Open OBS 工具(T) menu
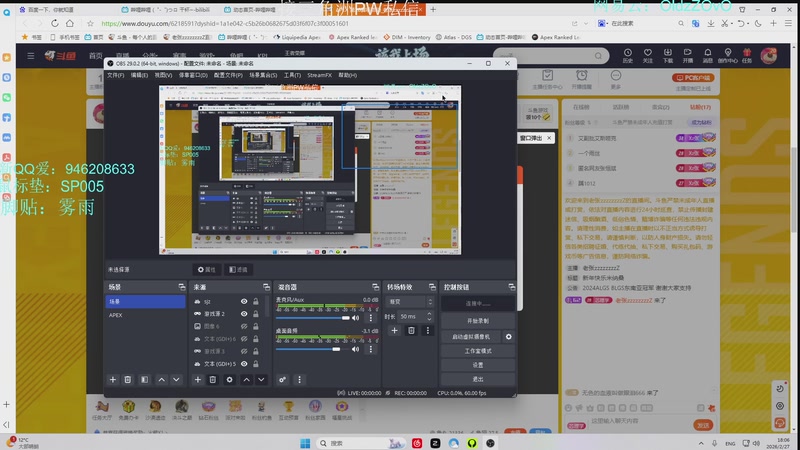The width and height of the screenshot is (800, 450). (292, 75)
